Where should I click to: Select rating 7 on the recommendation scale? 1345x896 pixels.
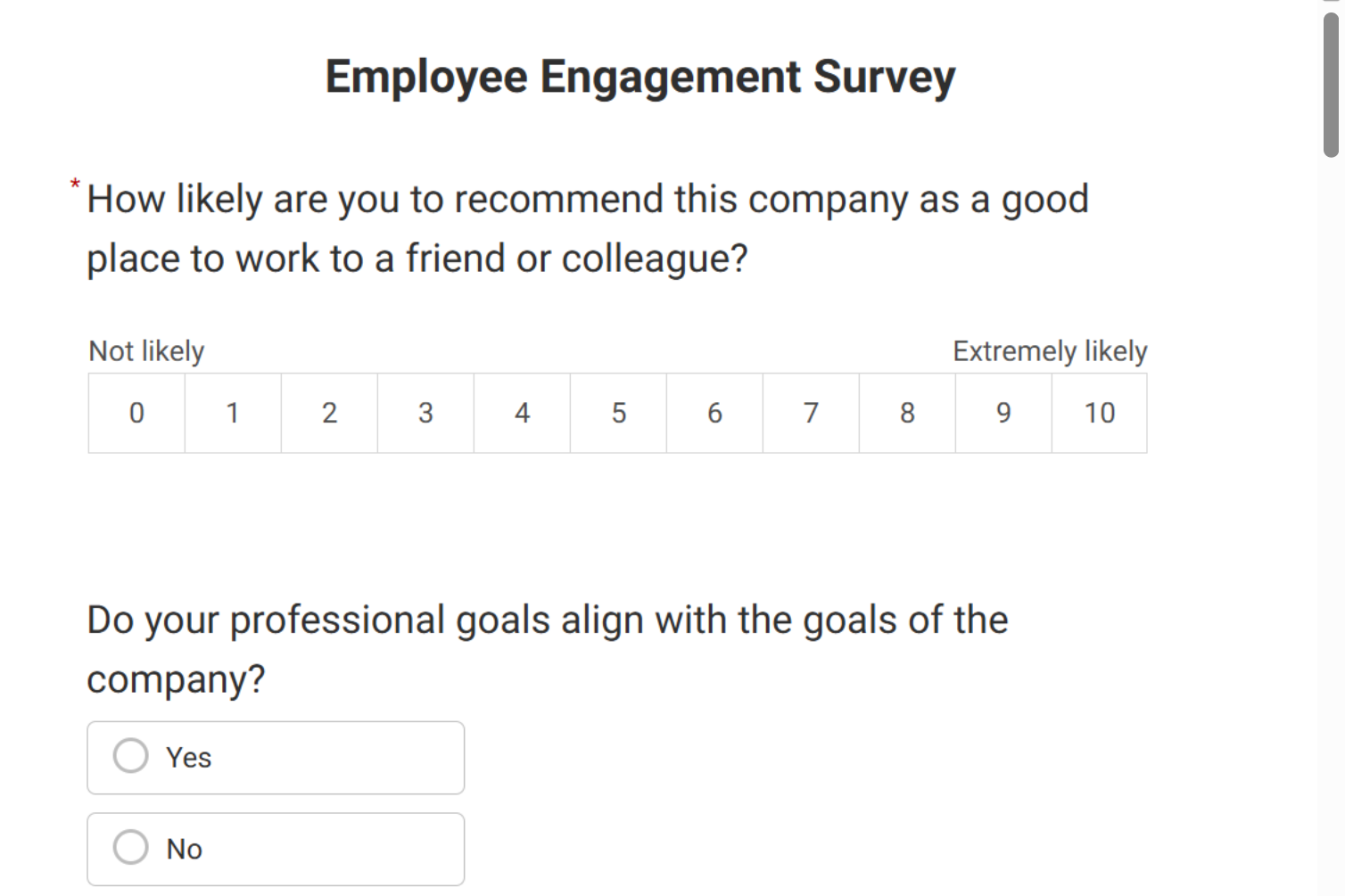(x=811, y=413)
